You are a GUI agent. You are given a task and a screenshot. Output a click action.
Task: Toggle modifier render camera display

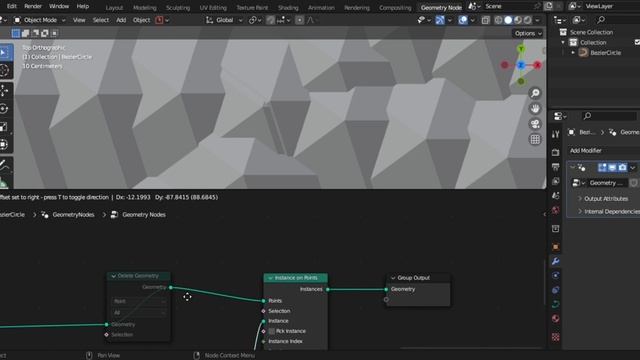pyautogui.click(x=622, y=167)
